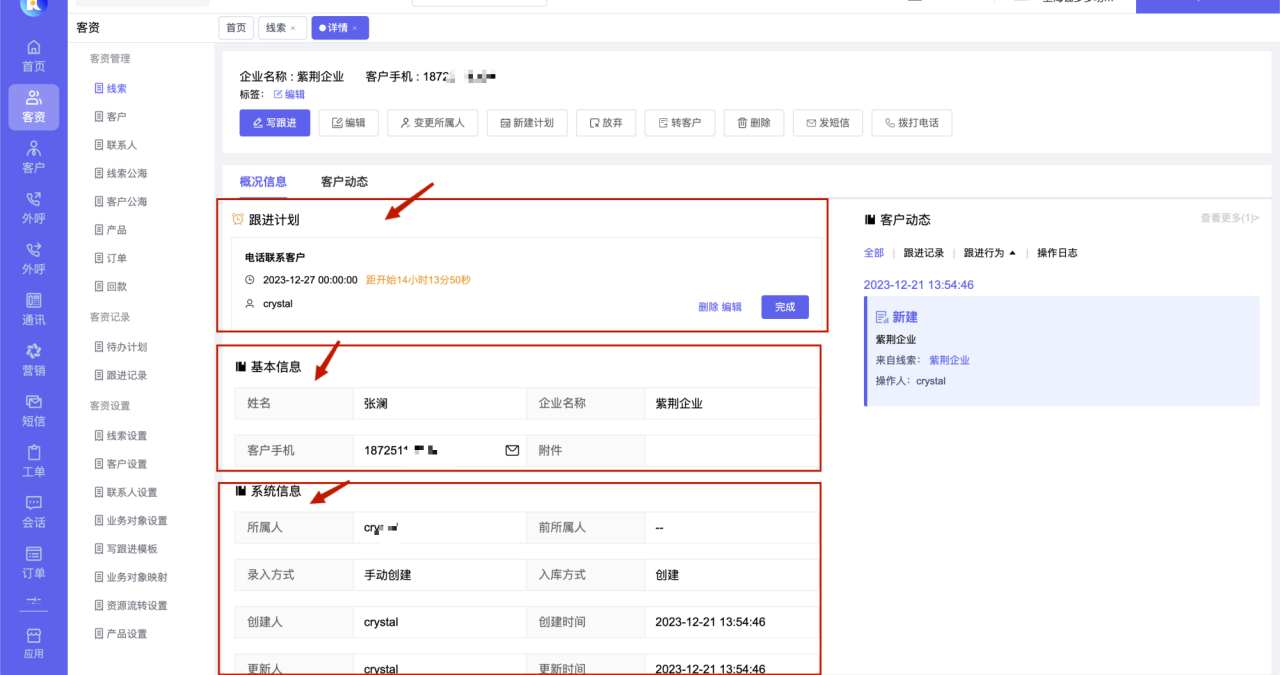Open 写跟进模板 menu item

pos(125,549)
